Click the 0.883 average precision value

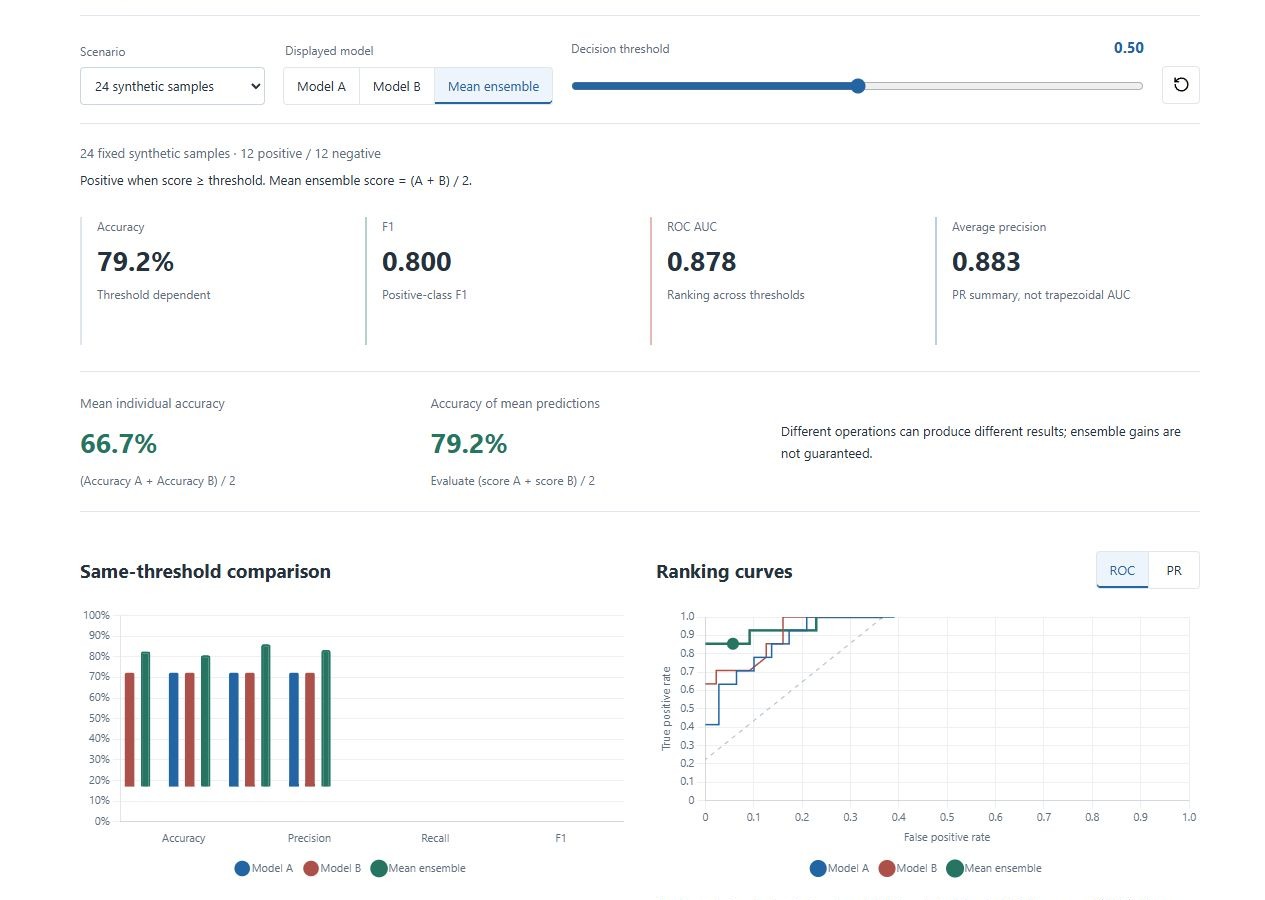(x=987, y=262)
